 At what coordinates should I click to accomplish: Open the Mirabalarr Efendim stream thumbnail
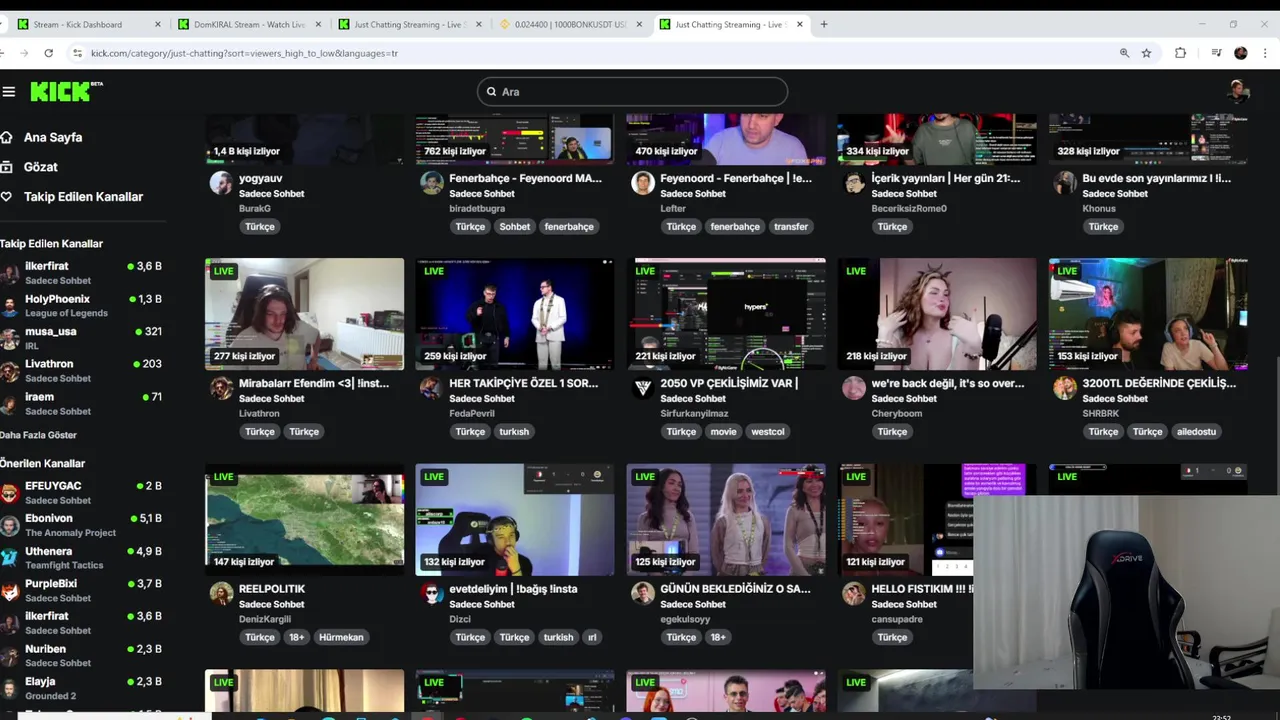304,314
